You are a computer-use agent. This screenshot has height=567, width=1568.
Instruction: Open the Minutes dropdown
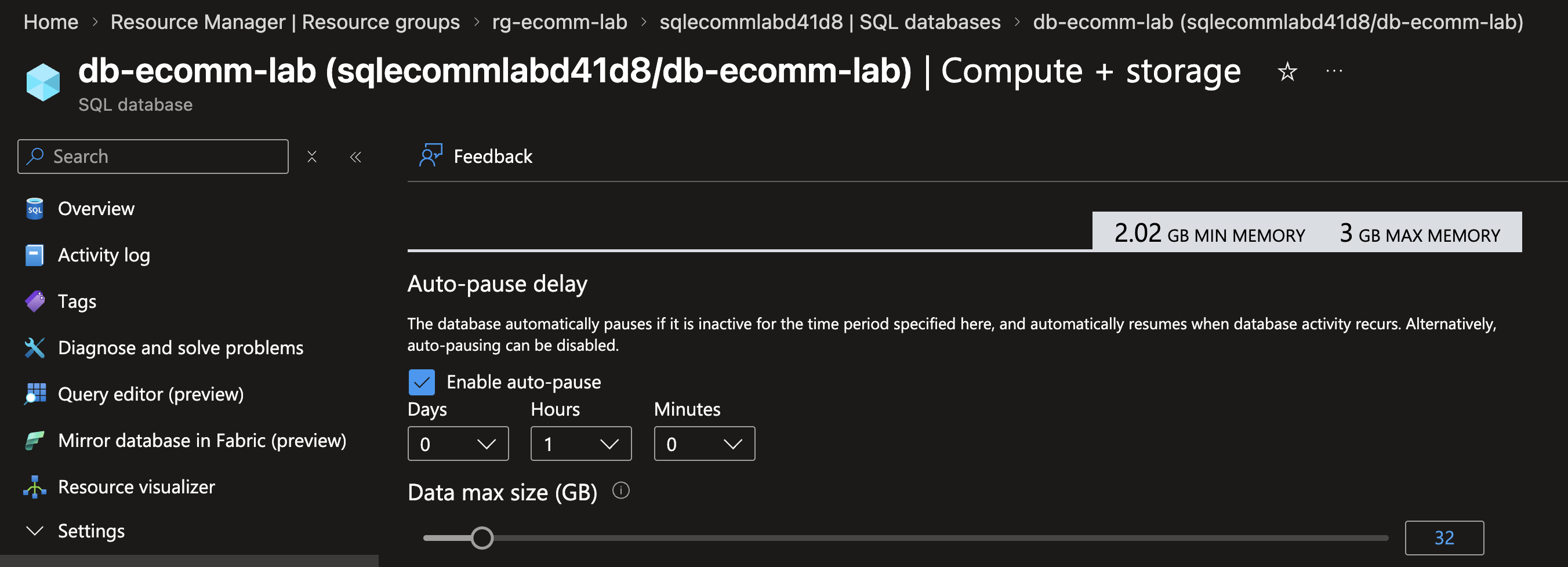click(703, 444)
